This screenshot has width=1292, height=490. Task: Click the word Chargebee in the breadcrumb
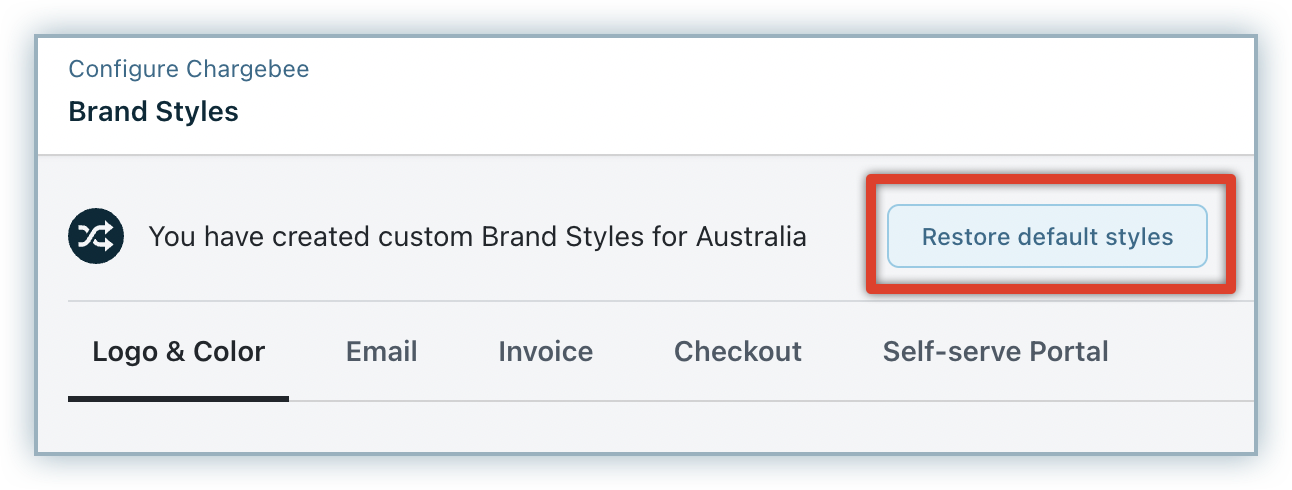tap(248, 69)
